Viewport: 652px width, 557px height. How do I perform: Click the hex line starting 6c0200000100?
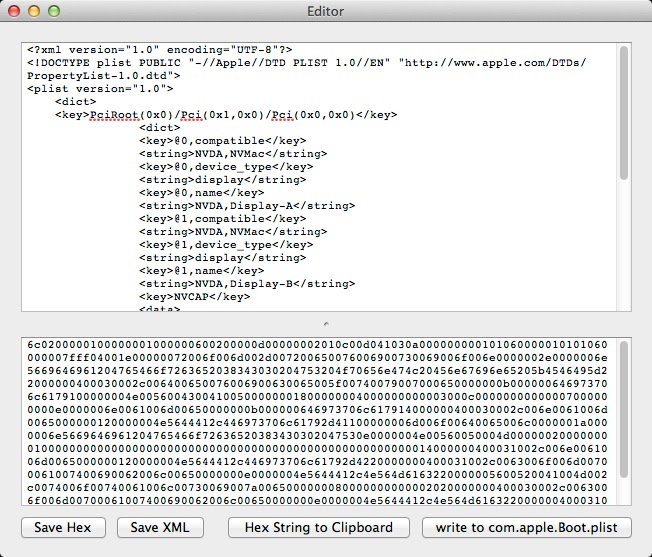tap(317, 345)
